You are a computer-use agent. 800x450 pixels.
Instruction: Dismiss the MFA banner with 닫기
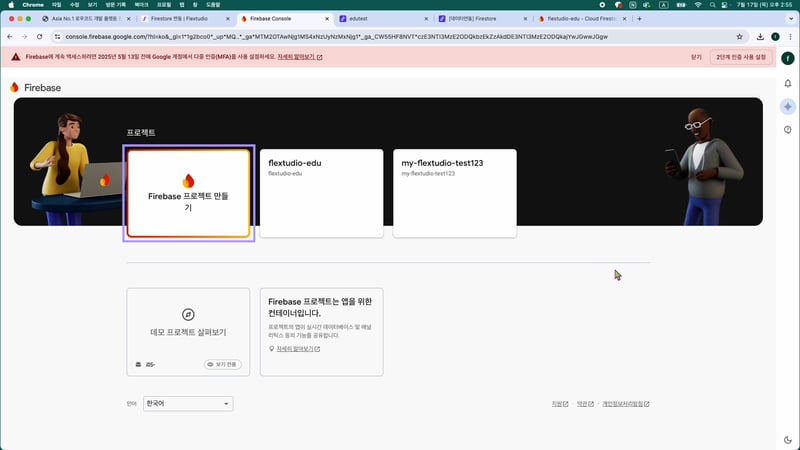pyautogui.click(x=696, y=57)
